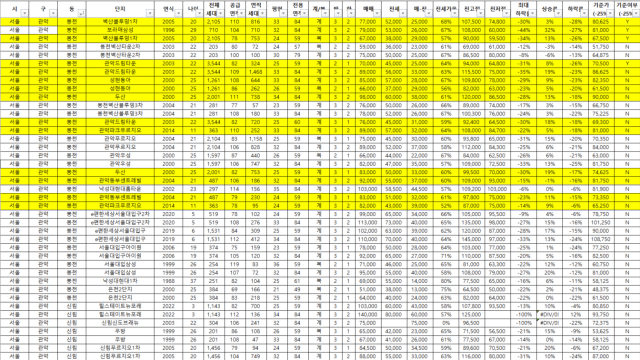The height and width of the screenshot is (360, 640).
Task: Select the 신림신도브래뉴 complex name cell
Action: click(x=120, y=323)
